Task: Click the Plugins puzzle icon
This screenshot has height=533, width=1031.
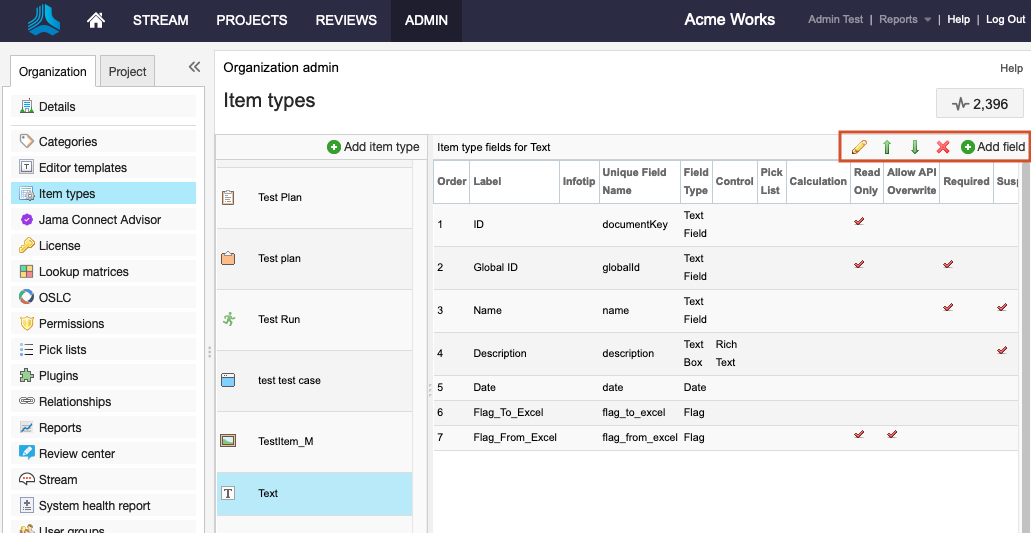Action: coord(26,375)
